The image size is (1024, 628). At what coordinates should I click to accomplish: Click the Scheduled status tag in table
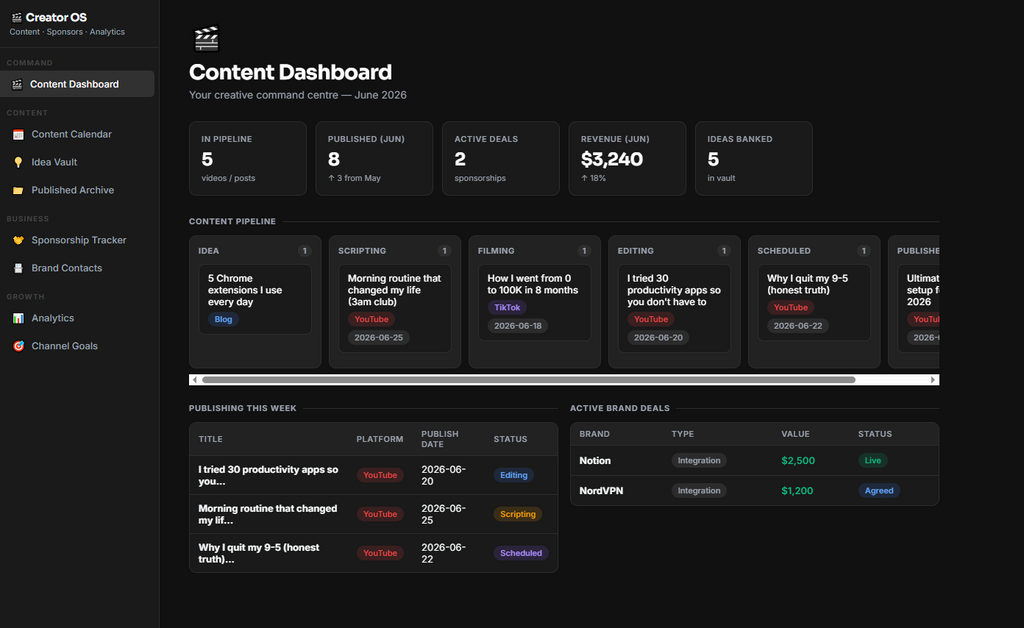coord(520,553)
